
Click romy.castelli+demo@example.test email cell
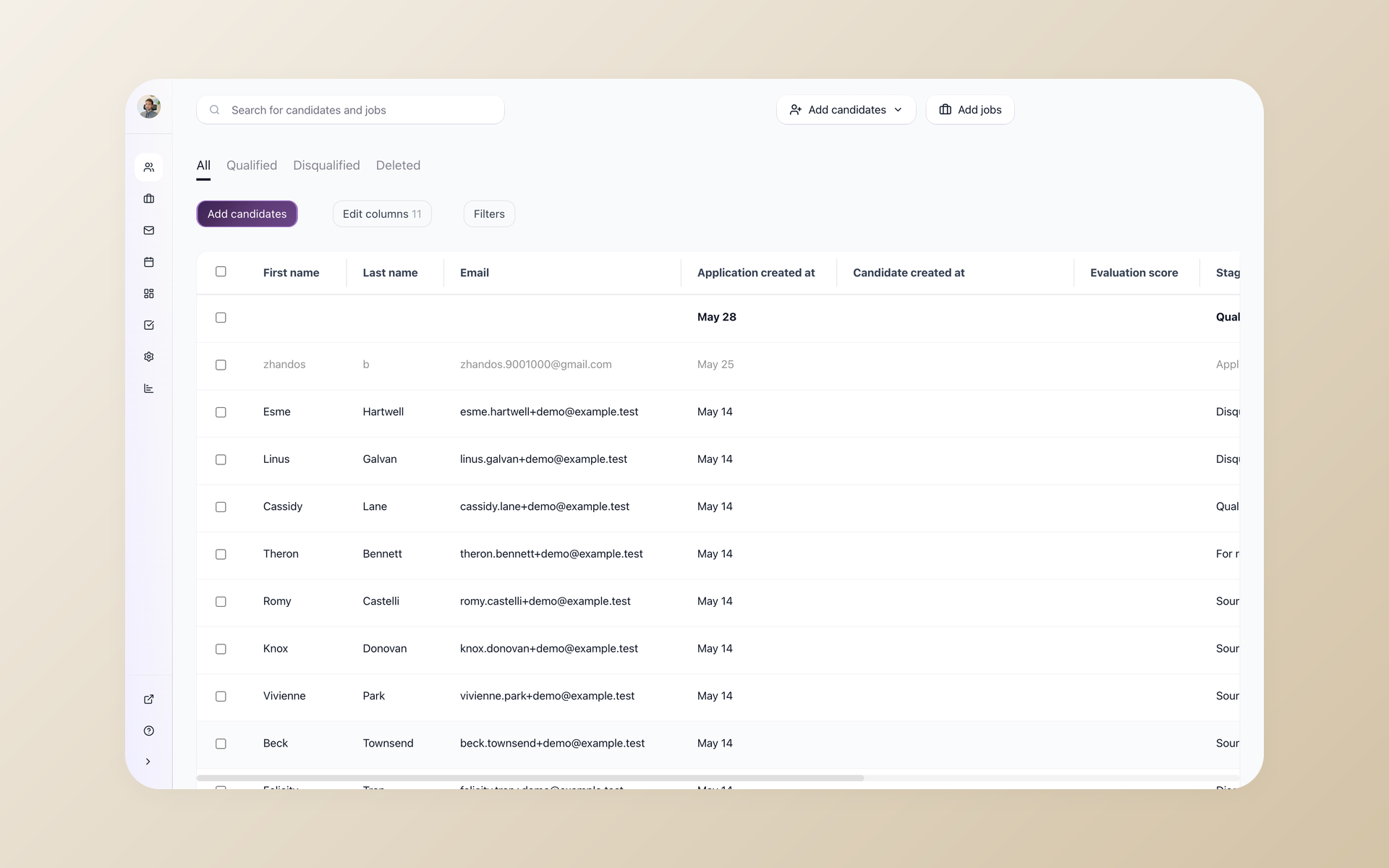coord(545,602)
